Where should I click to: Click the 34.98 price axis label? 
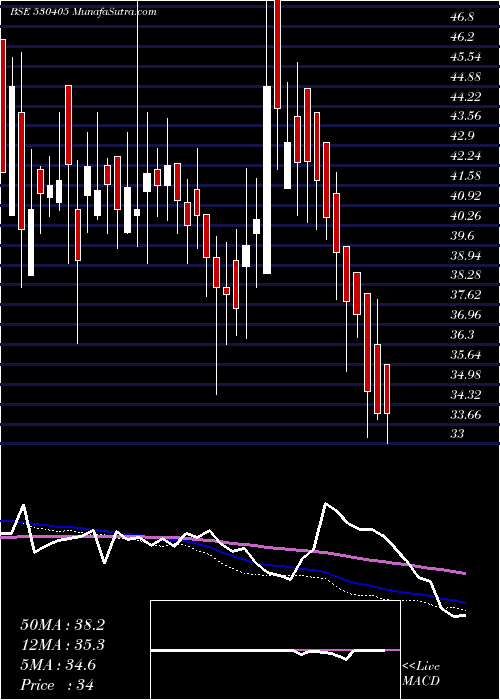coord(466,375)
